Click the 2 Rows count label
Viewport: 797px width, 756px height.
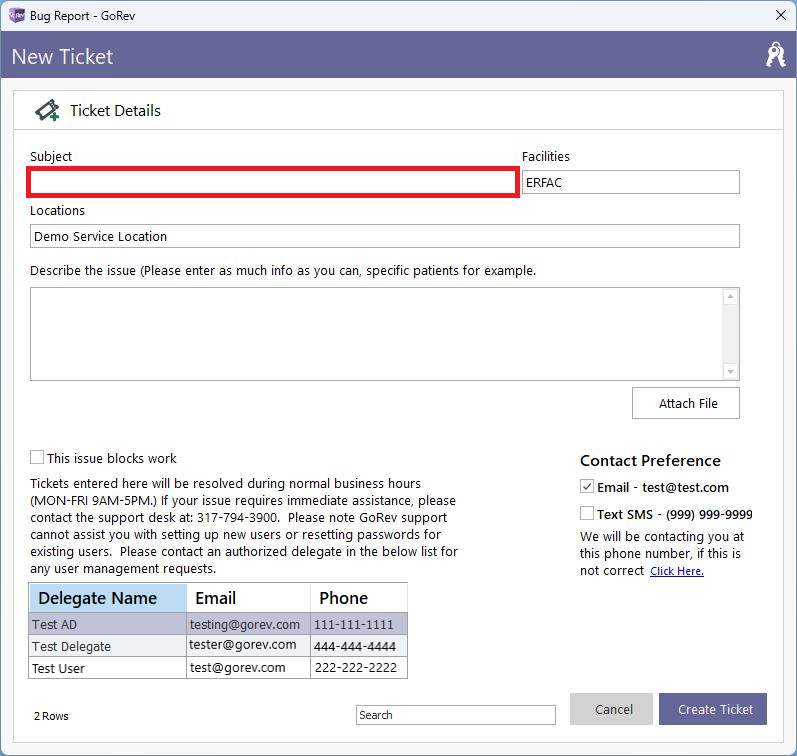coord(51,716)
